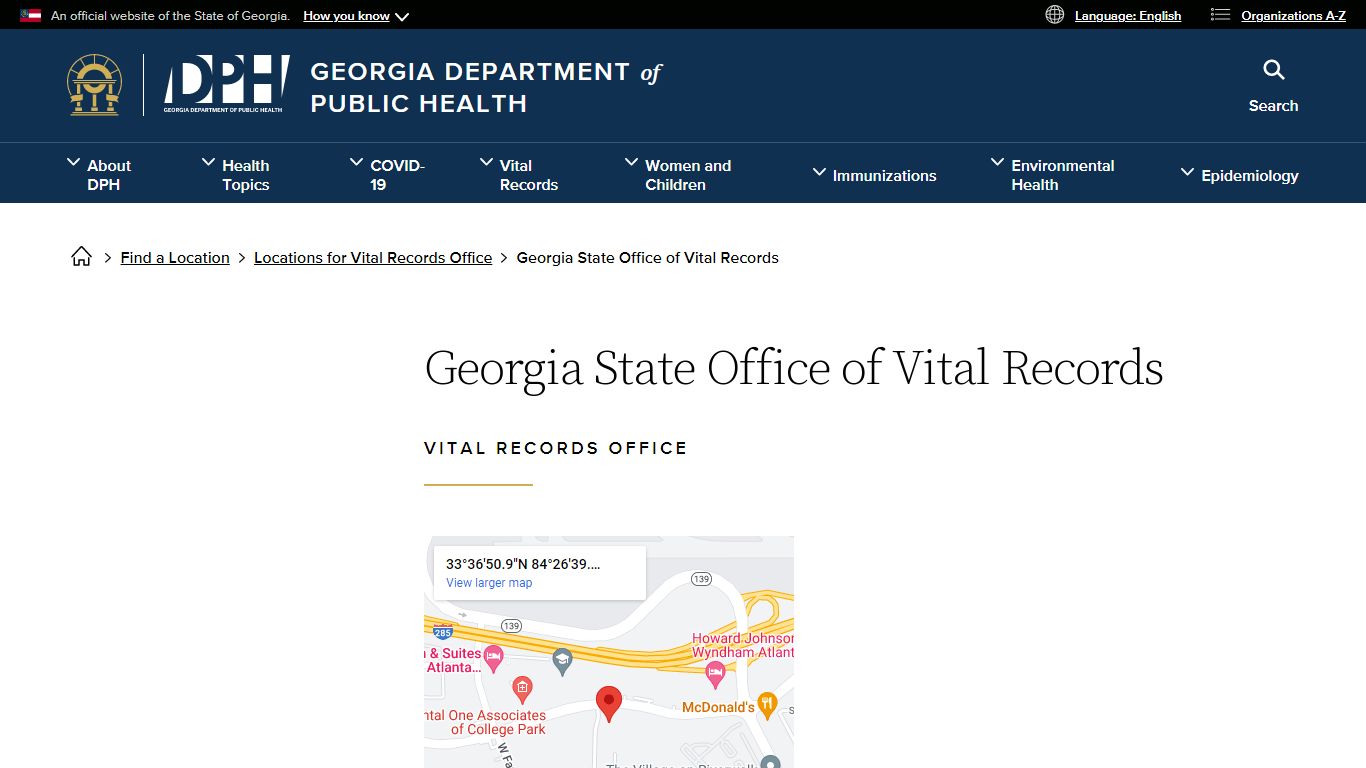Viewport: 1366px width, 768px height.
Task: Open the COVID-19 menu
Action: (397, 175)
